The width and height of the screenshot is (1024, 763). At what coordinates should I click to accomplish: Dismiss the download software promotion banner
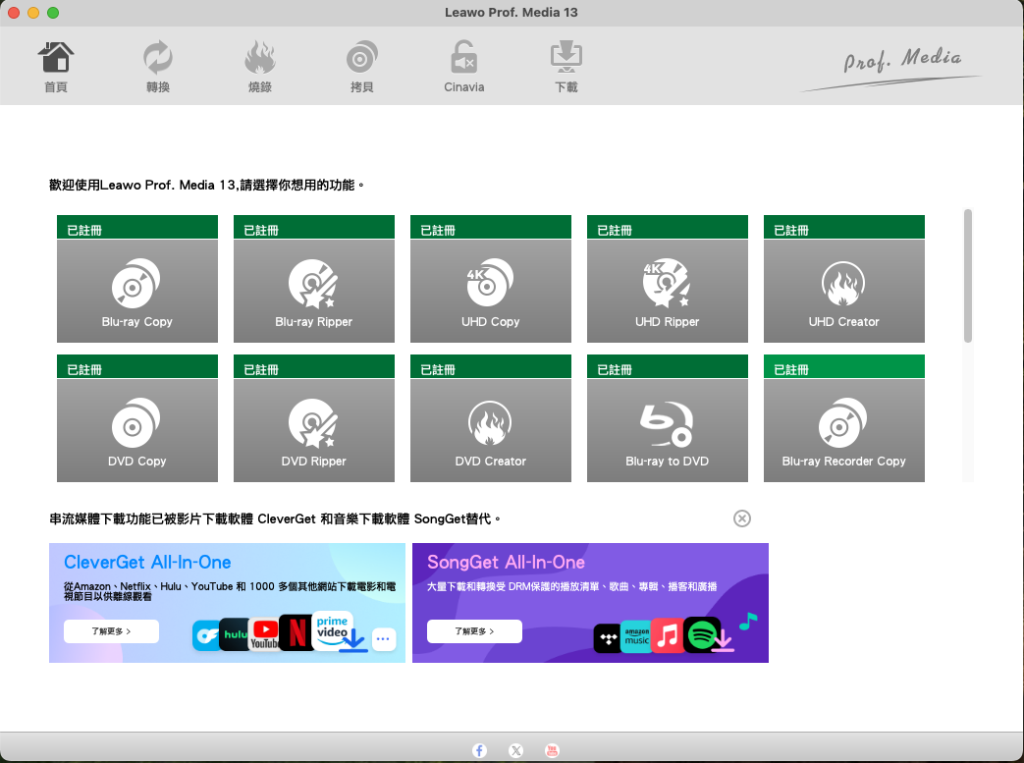[742, 519]
